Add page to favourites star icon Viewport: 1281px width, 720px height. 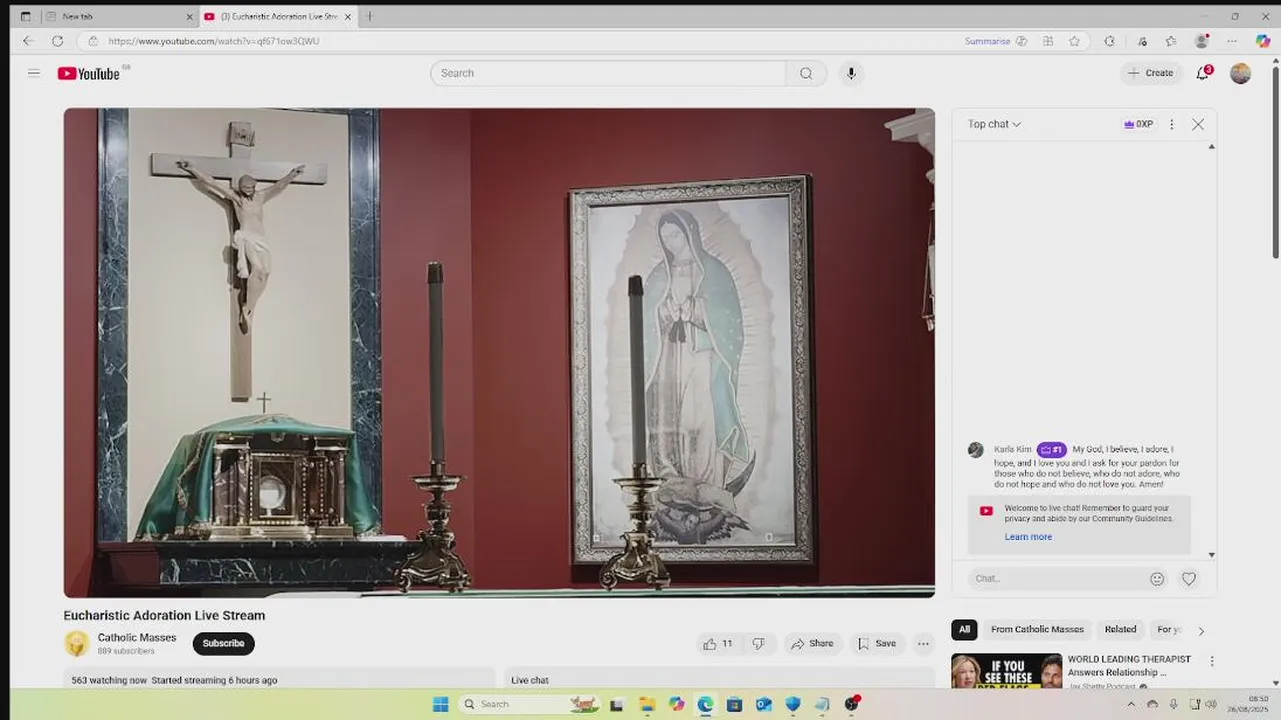tap(1074, 41)
